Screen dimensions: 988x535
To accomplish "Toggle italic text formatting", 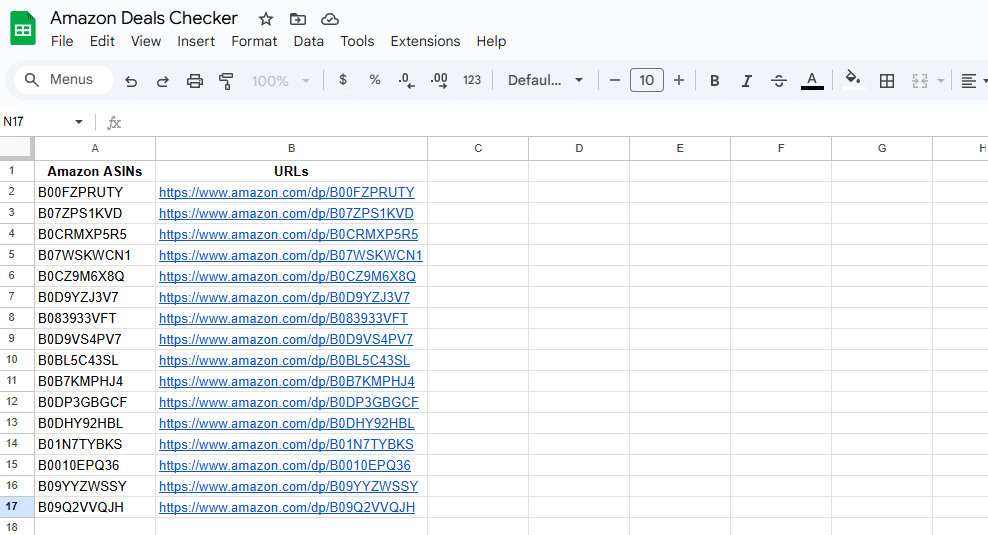I will (x=746, y=81).
